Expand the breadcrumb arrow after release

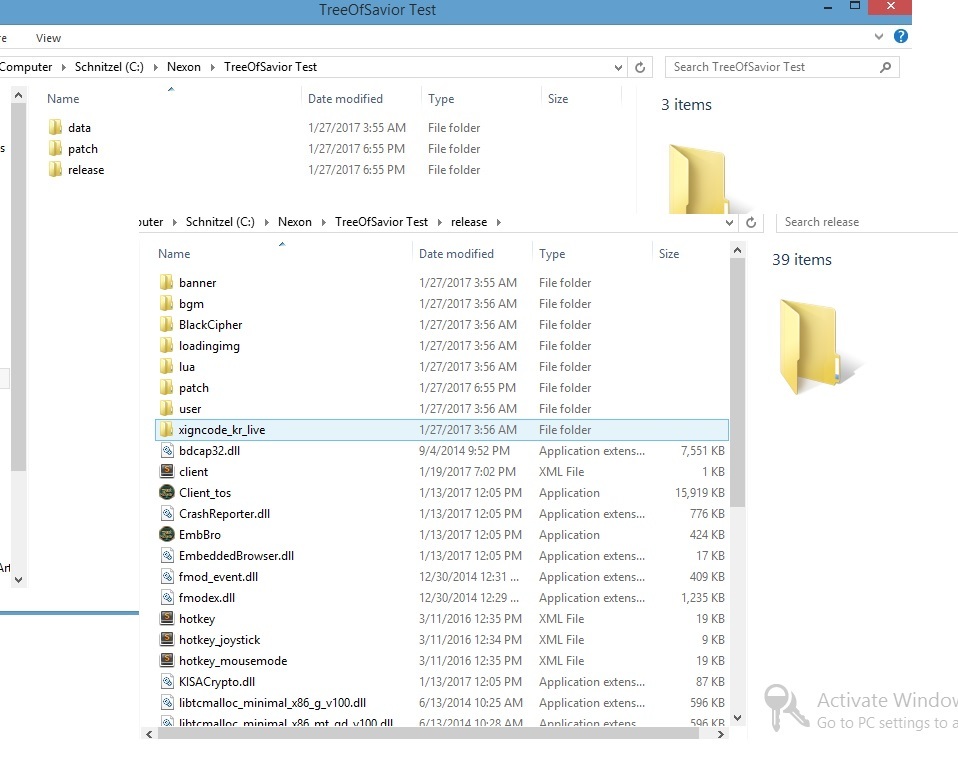(498, 222)
